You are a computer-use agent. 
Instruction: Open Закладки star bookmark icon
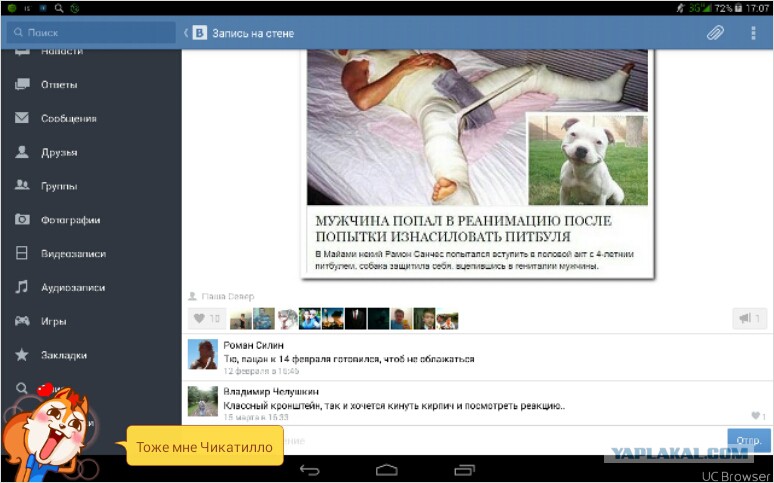point(22,355)
